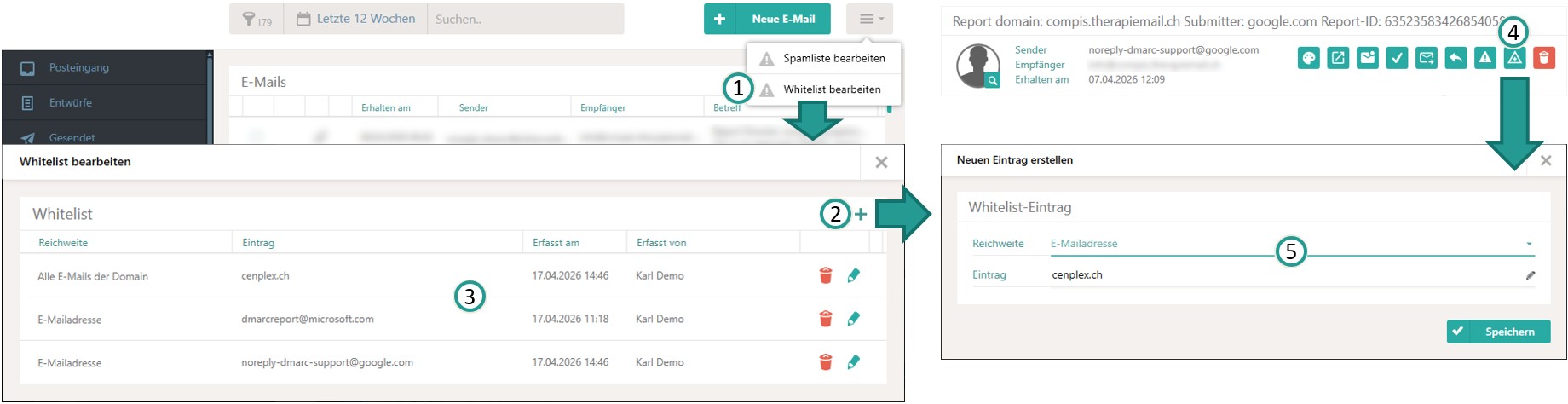This screenshot has width=1568, height=404.
Task: Click the color palette icon in email toolbar
Action: click(x=1309, y=58)
